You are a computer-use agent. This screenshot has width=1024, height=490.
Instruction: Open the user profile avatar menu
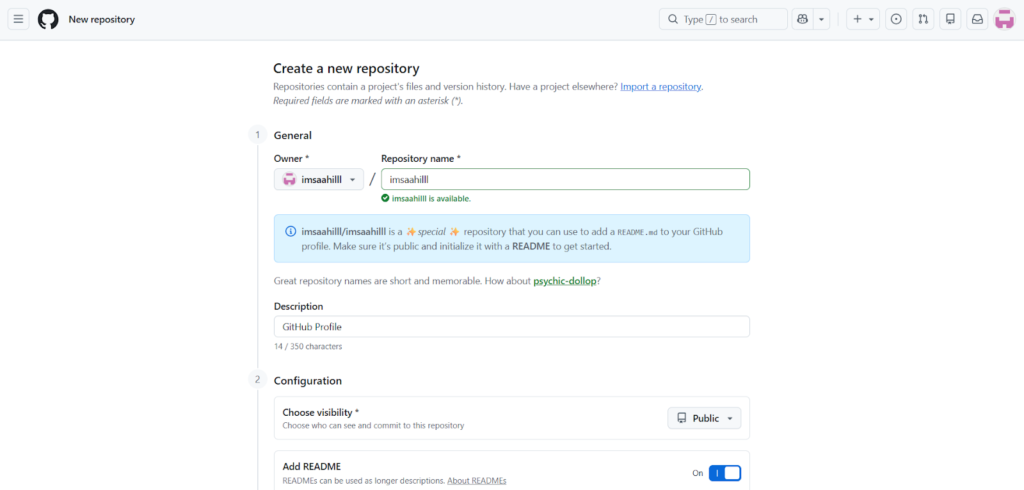[1004, 19]
